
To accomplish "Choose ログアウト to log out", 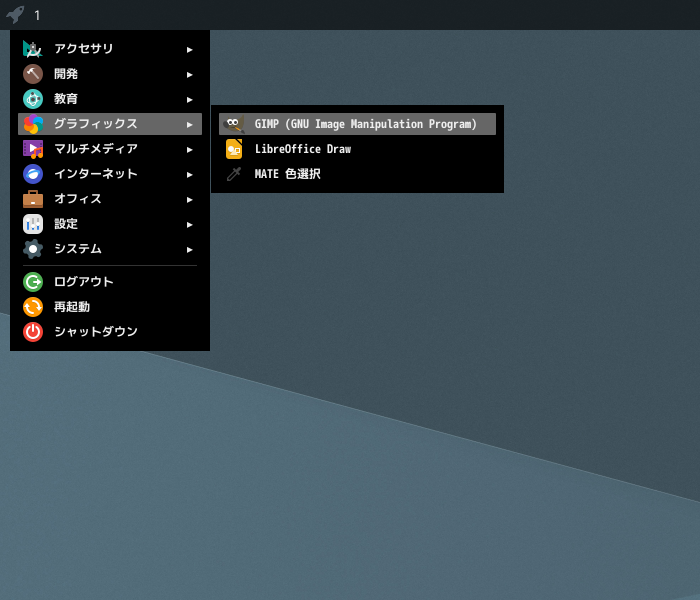I will click(110, 282).
